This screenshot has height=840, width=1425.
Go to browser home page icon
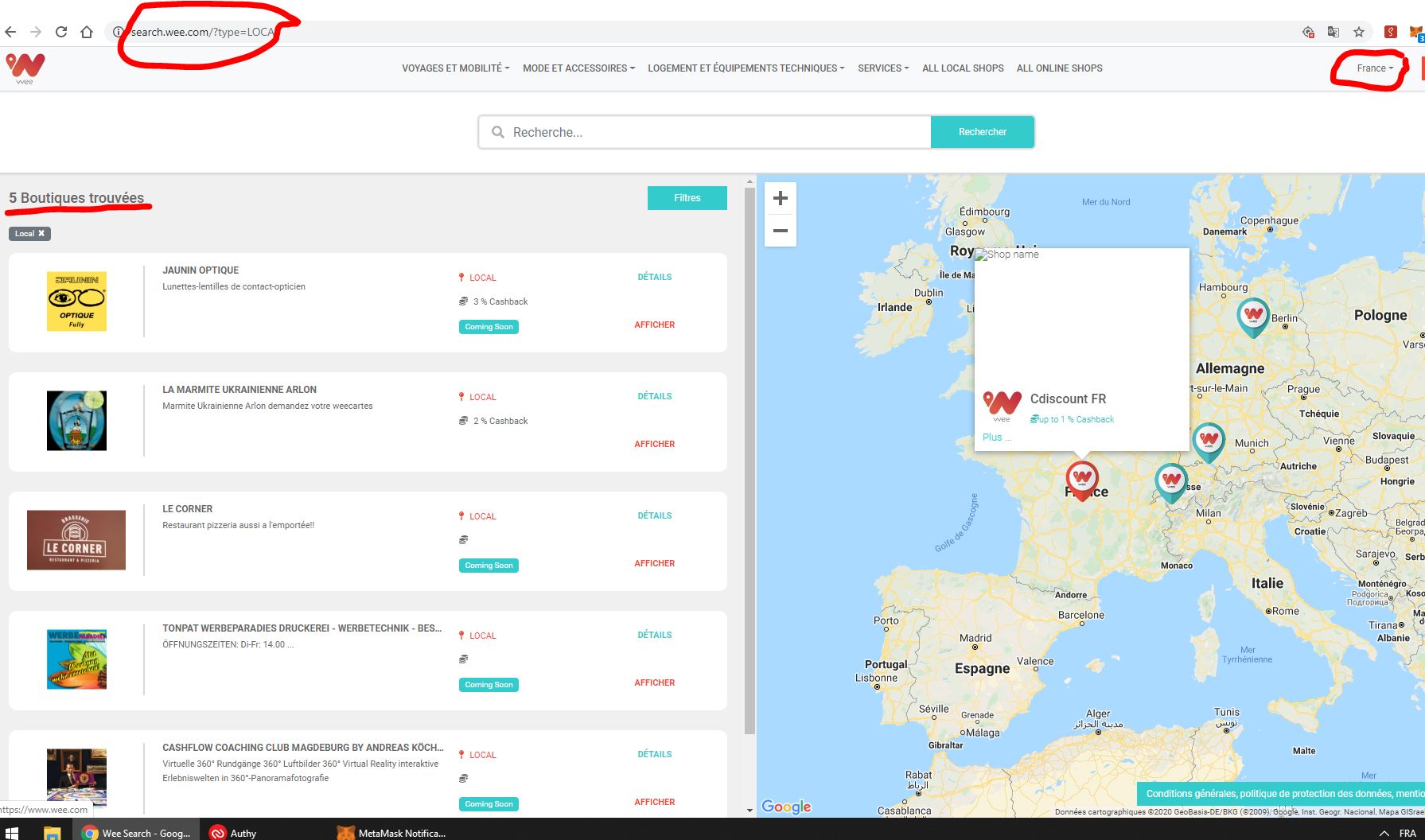87,32
